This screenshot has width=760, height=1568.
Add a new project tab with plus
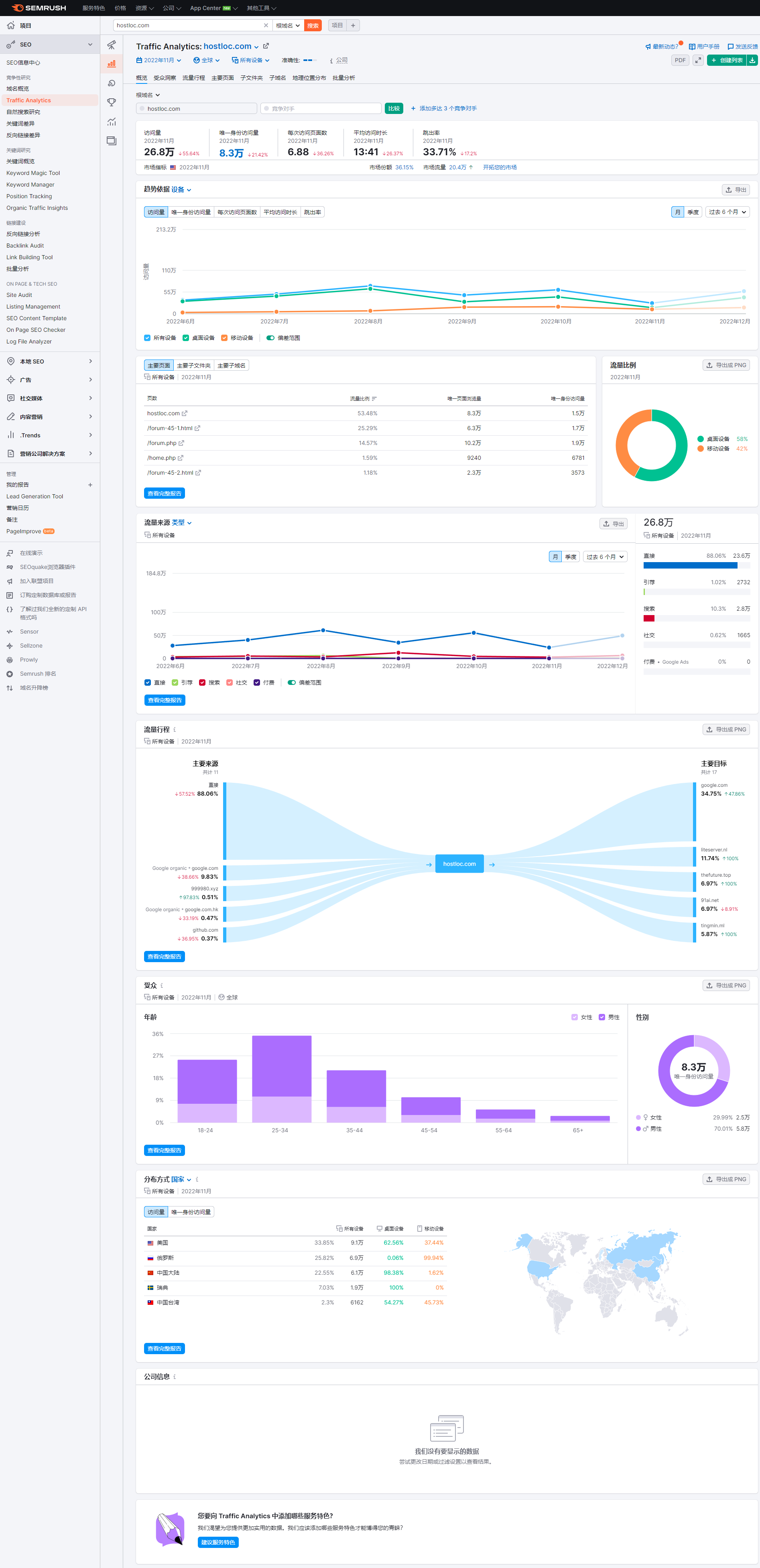[x=353, y=26]
